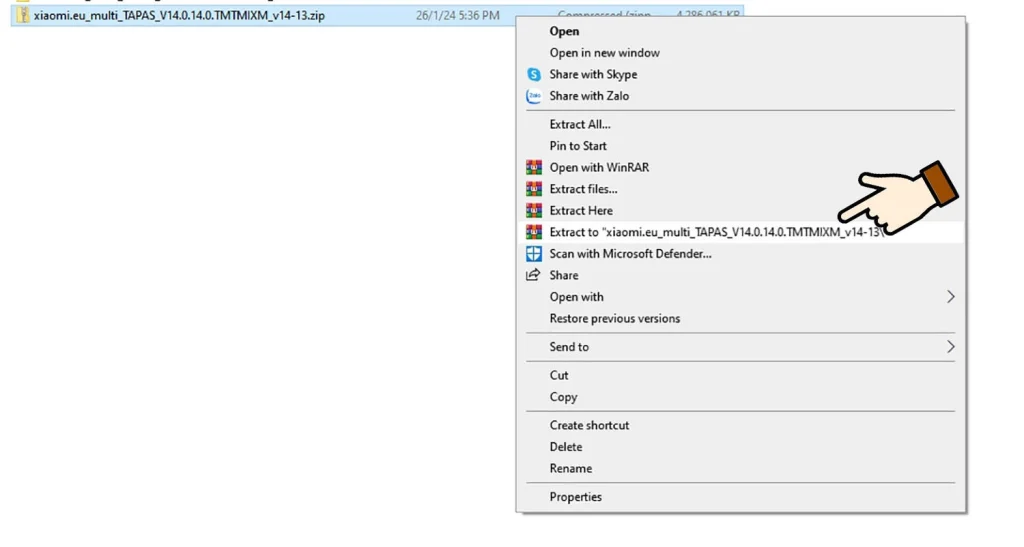This screenshot has height=547, width=1024.
Task: Click the zip file icon in file list
Action: pos(24,16)
